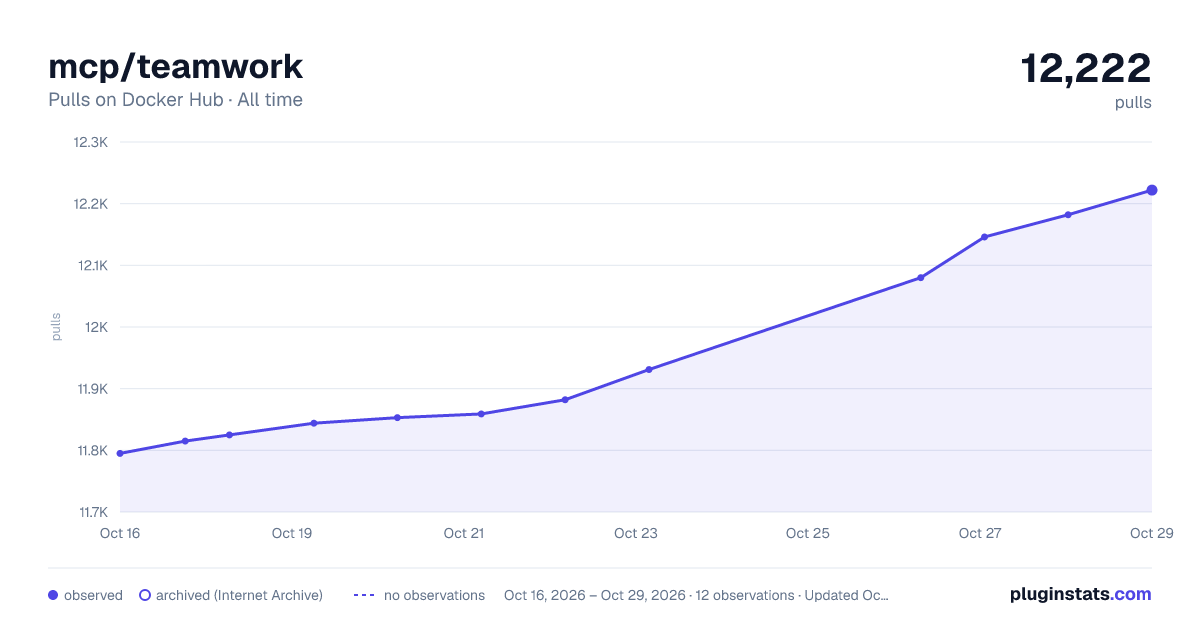Click the 12.3K y-axis label

point(90,142)
